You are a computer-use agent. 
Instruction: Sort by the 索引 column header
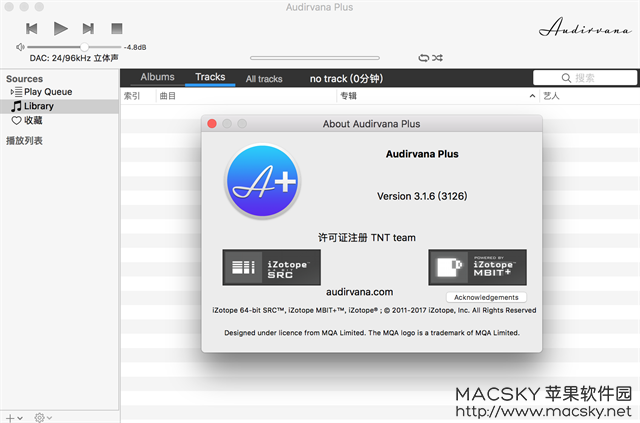[132, 96]
